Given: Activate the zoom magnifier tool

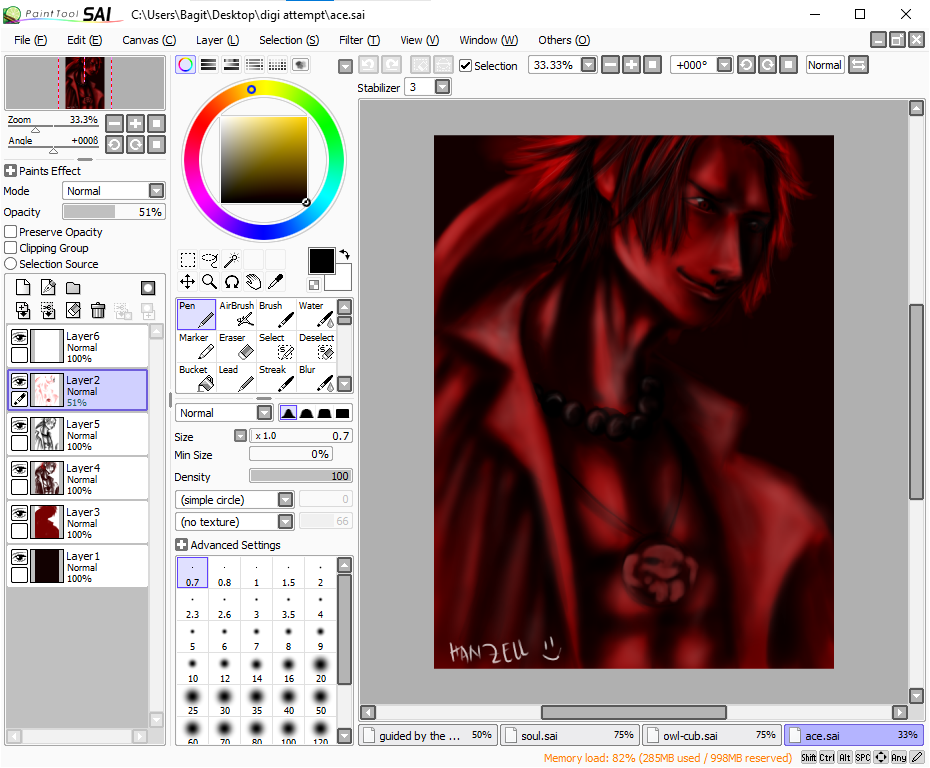Looking at the screenshot, I should [x=209, y=282].
